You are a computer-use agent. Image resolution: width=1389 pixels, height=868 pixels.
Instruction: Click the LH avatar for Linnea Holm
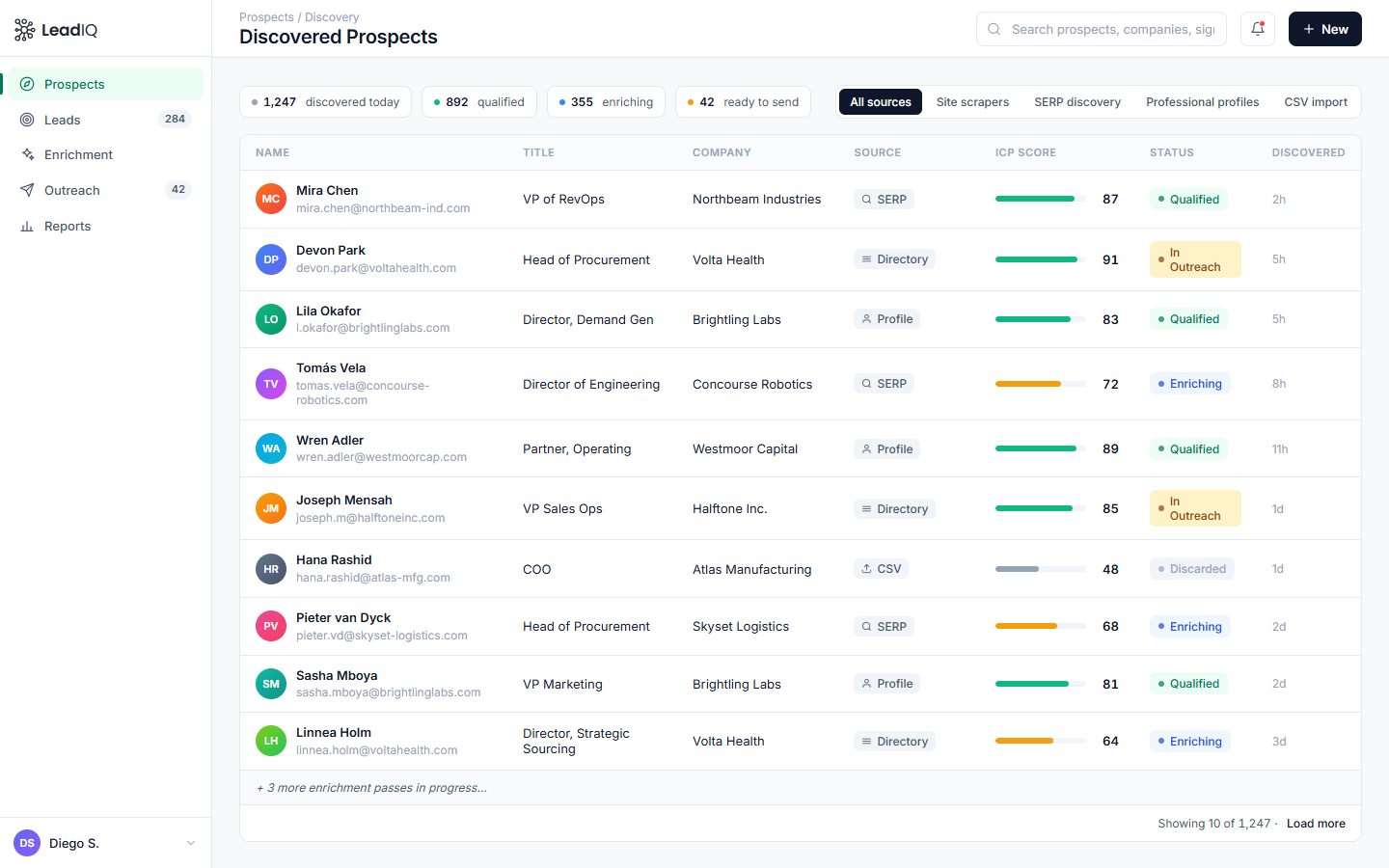click(271, 741)
